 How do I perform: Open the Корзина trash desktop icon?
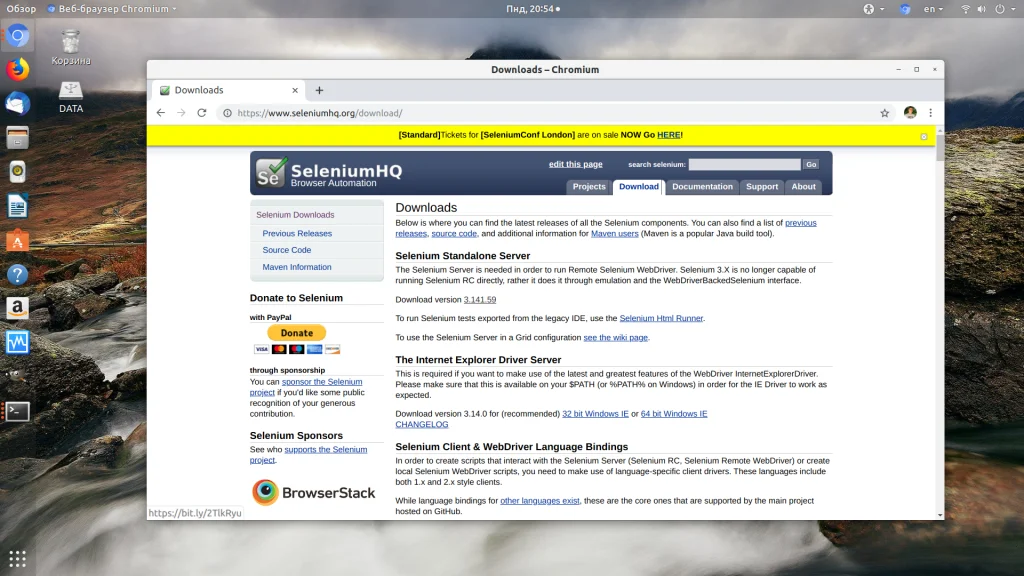tap(71, 47)
